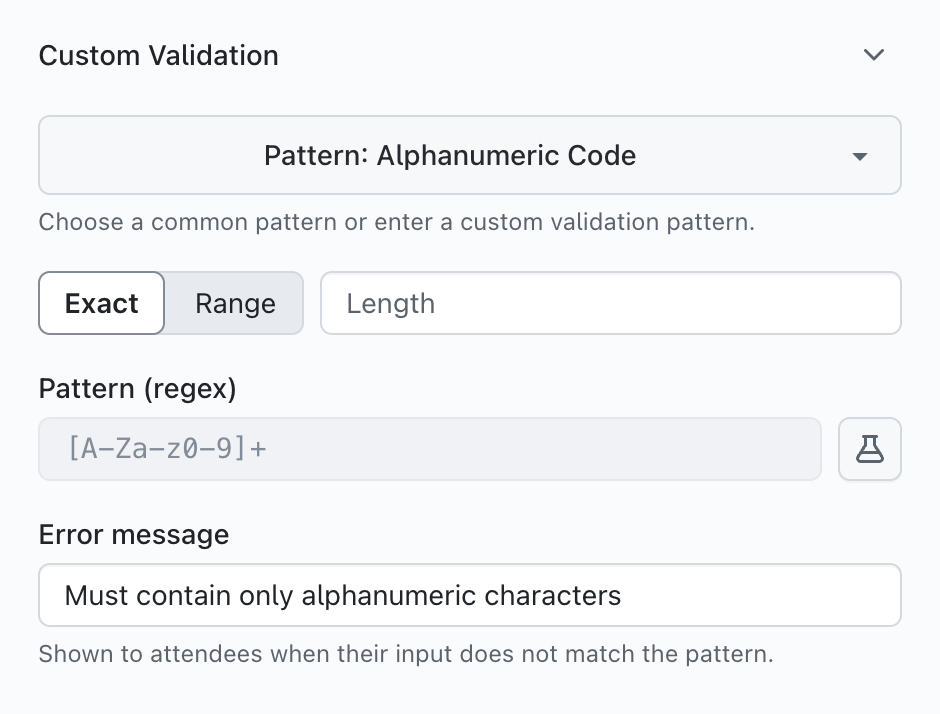The width and height of the screenshot is (940, 714).
Task: Click the disabled regex pattern field
Action: tap(429, 449)
